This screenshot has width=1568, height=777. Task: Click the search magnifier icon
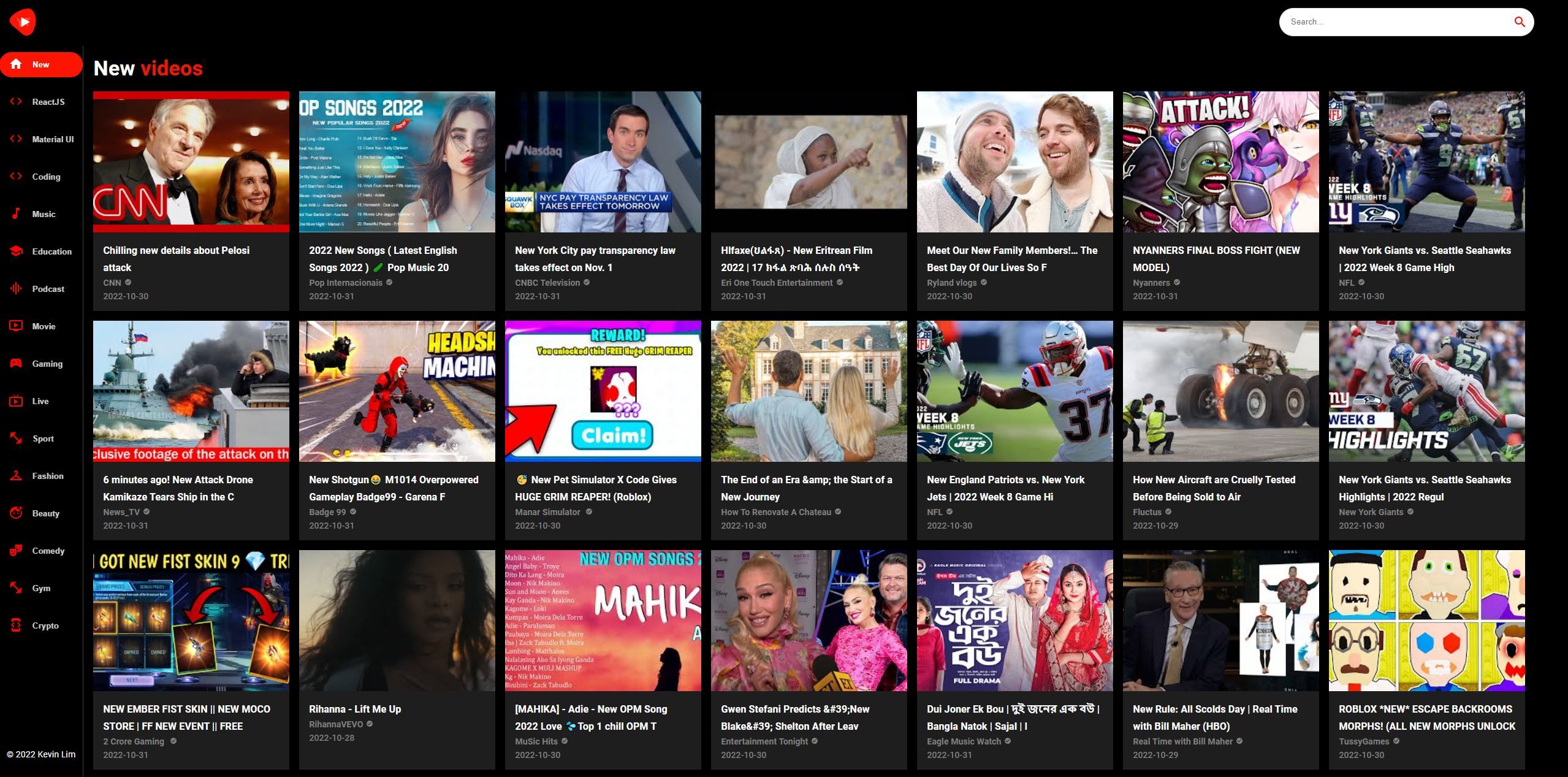pyautogui.click(x=1519, y=22)
